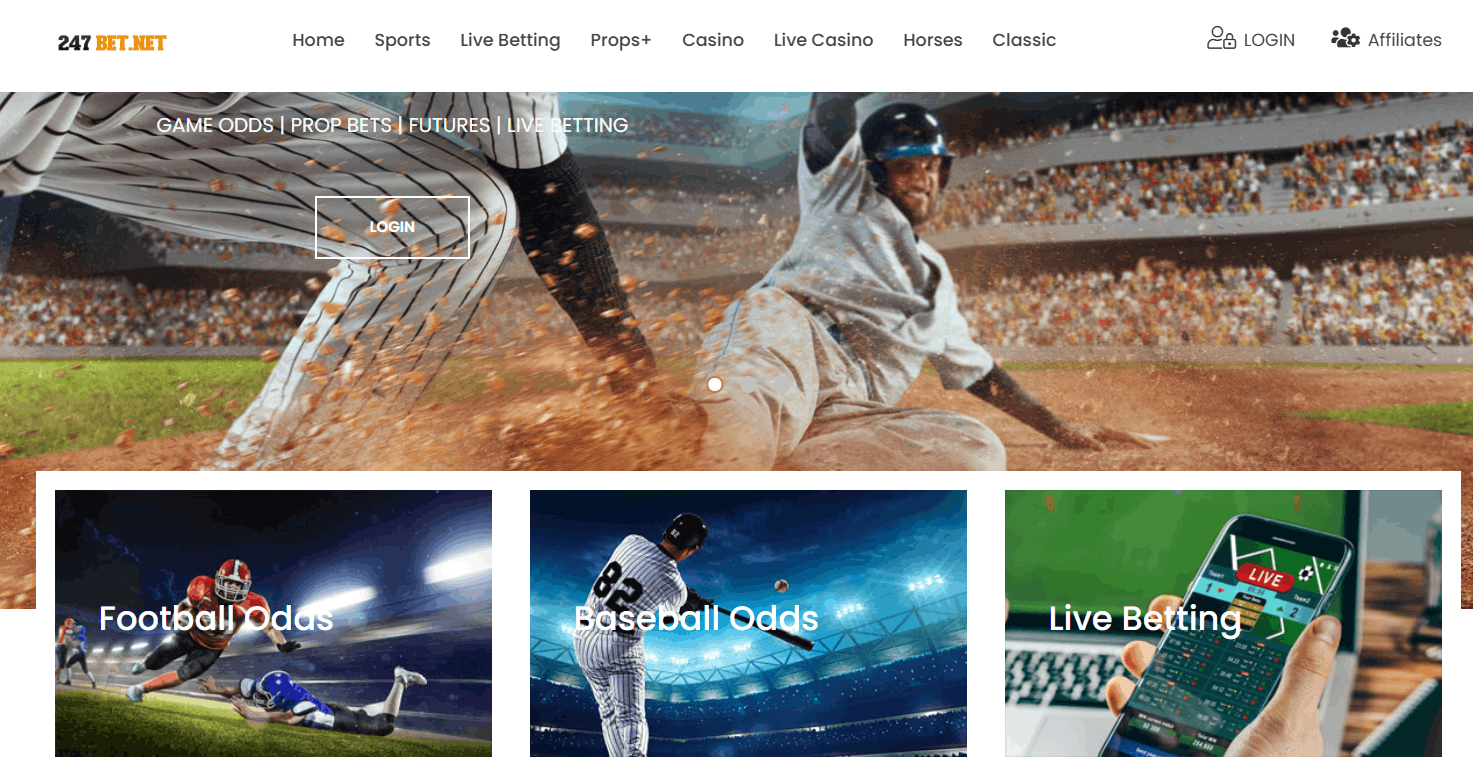Select the second carousel slide dot
This screenshot has height=762, width=1473.
tap(748, 384)
